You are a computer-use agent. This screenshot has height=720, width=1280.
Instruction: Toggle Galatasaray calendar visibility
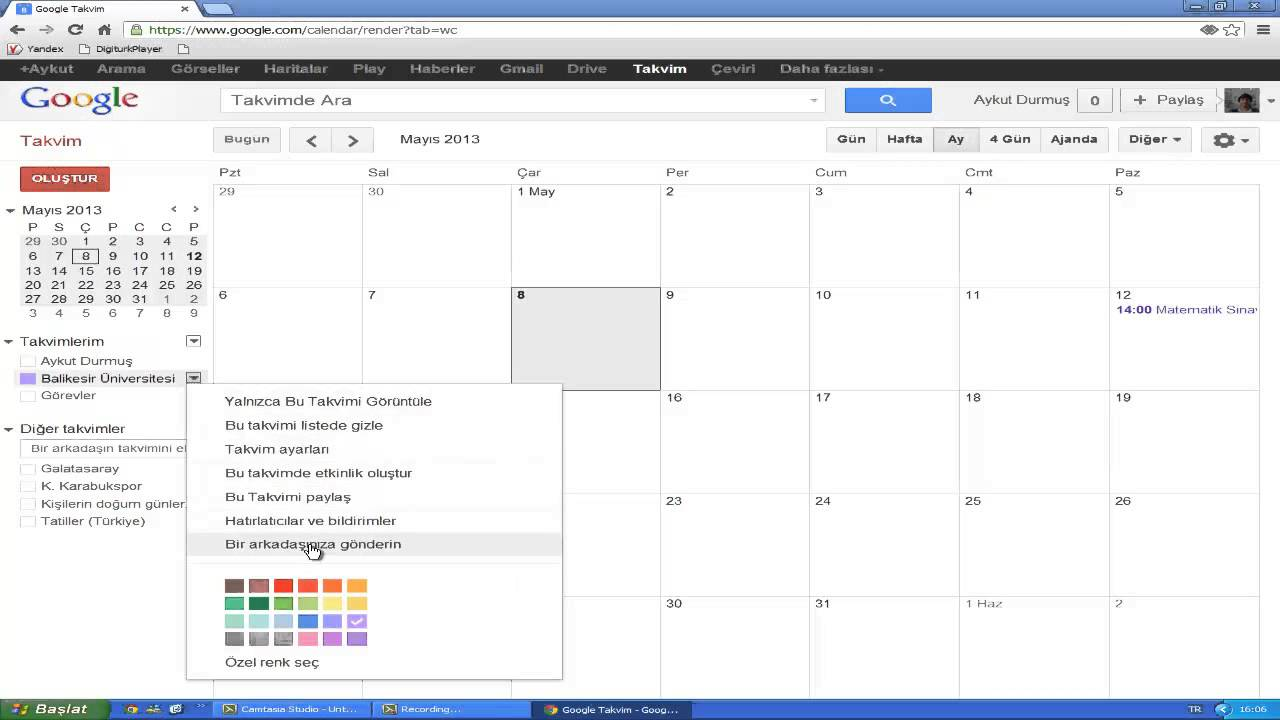[28, 469]
